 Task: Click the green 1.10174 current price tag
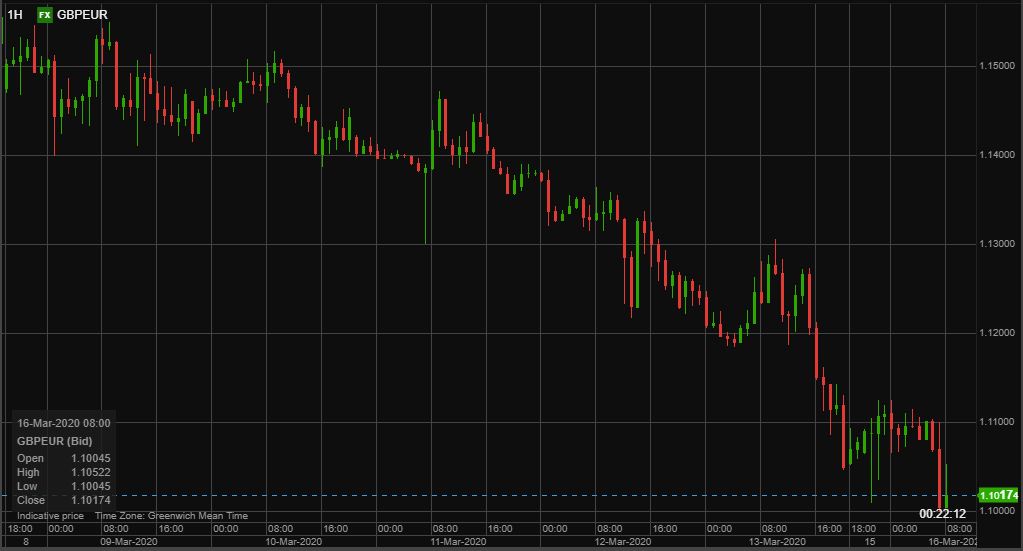[x=998, y=495]
